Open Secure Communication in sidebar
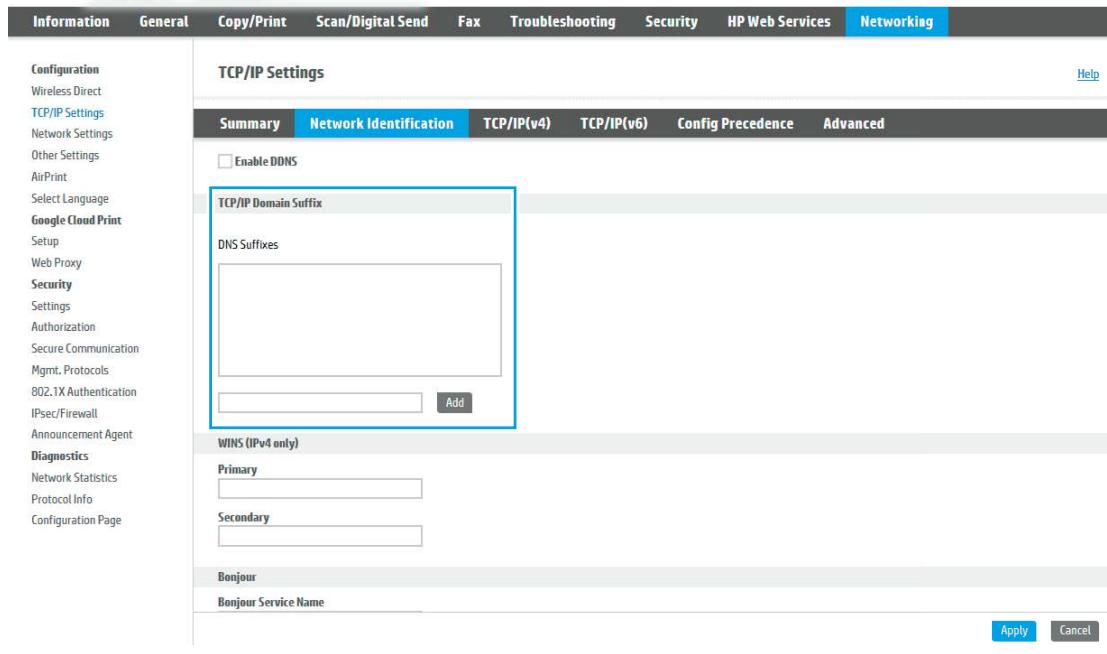The width and height of the screenshot is (1107, 654). (85, 349)
